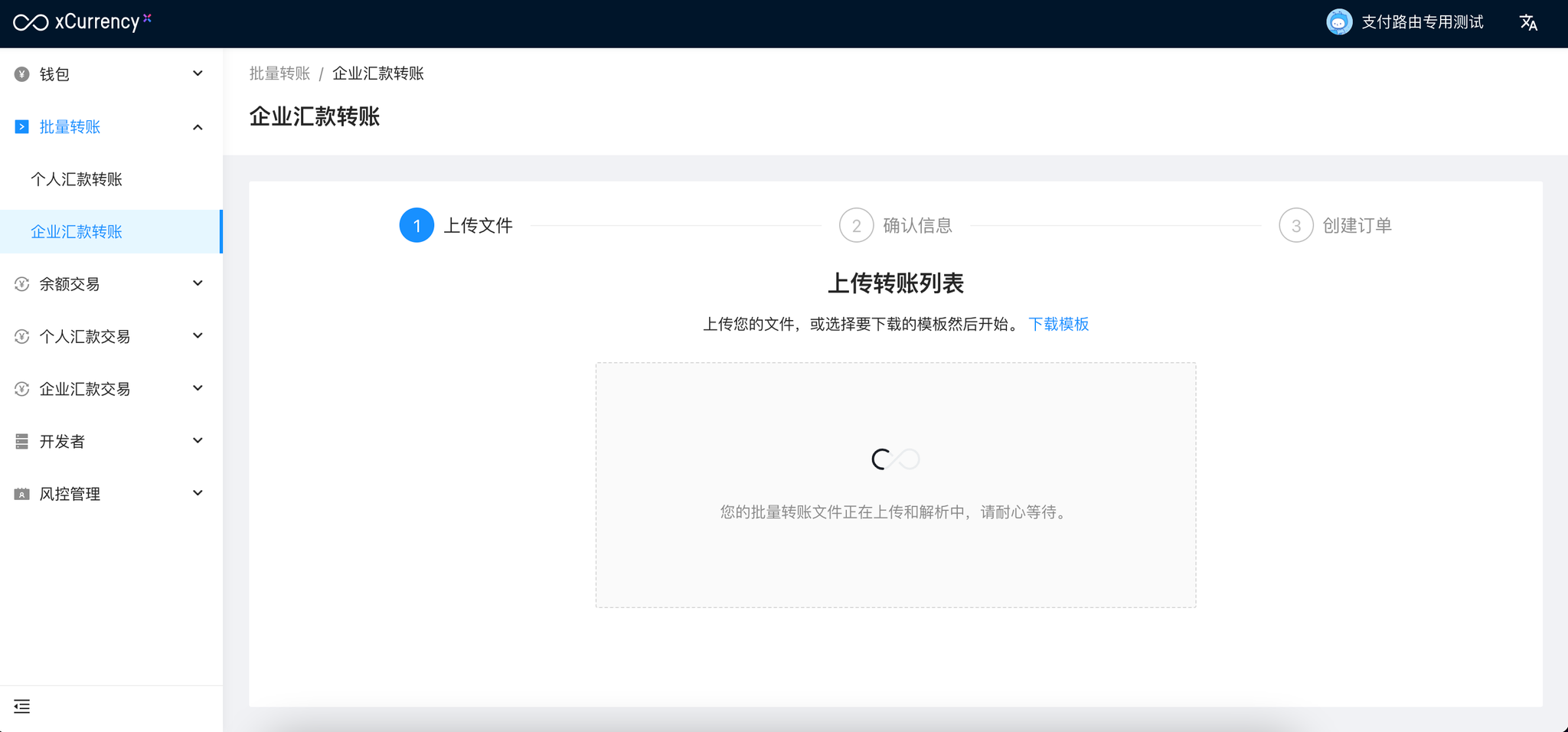The height and width of the screenshot is (732, 1568).
Task: Expand the 余额交易 chevron
Action: click(198, 283)
